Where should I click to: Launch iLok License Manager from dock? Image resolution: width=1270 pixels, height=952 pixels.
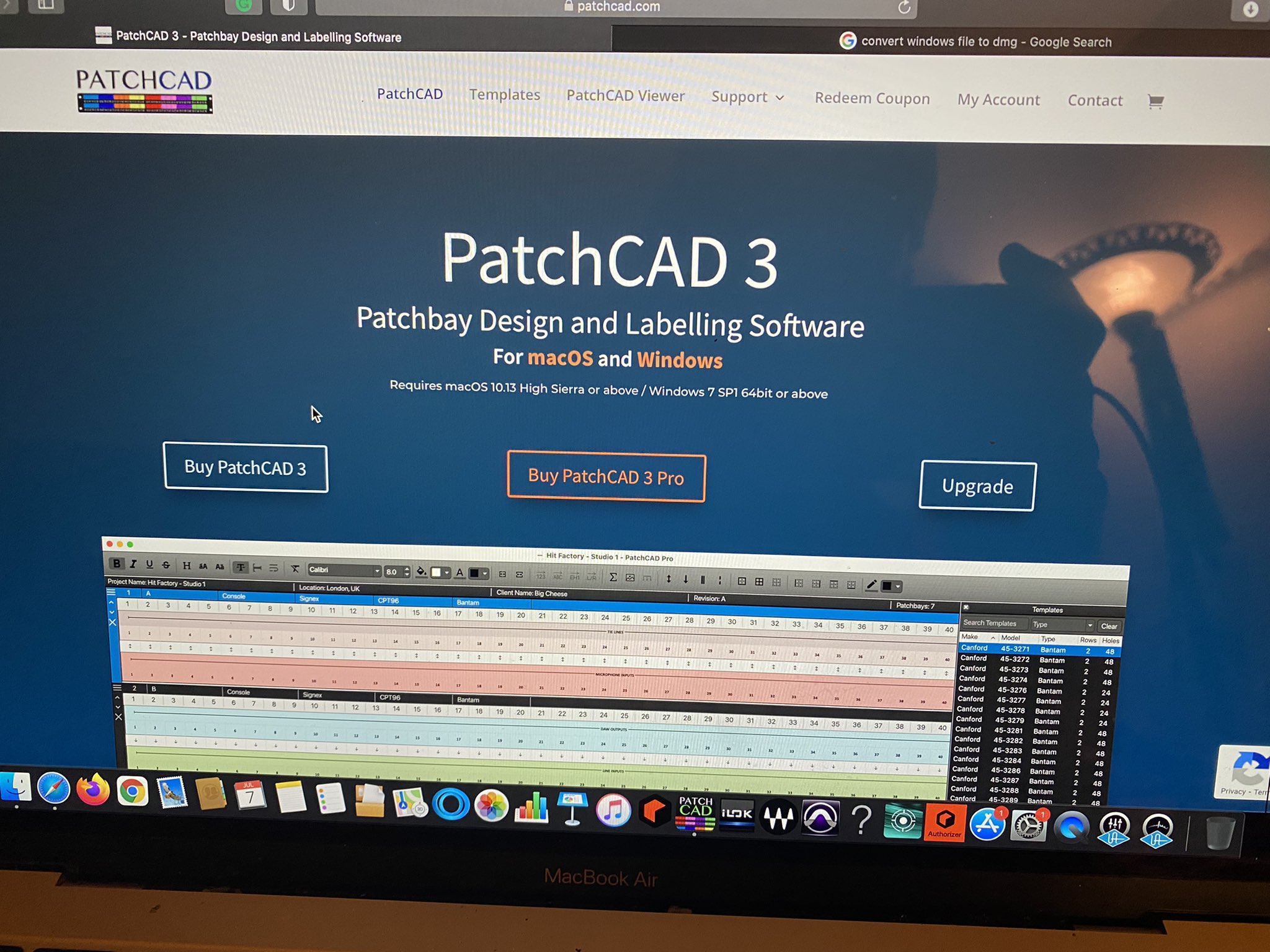(737, 814)
